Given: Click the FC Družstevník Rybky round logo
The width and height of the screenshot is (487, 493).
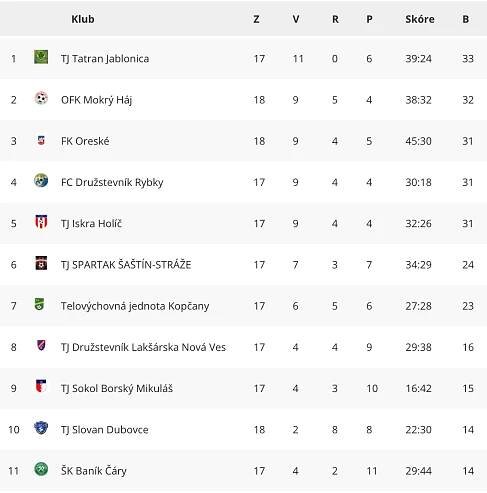Looking at the screenshot, I should tap(41, 181).
